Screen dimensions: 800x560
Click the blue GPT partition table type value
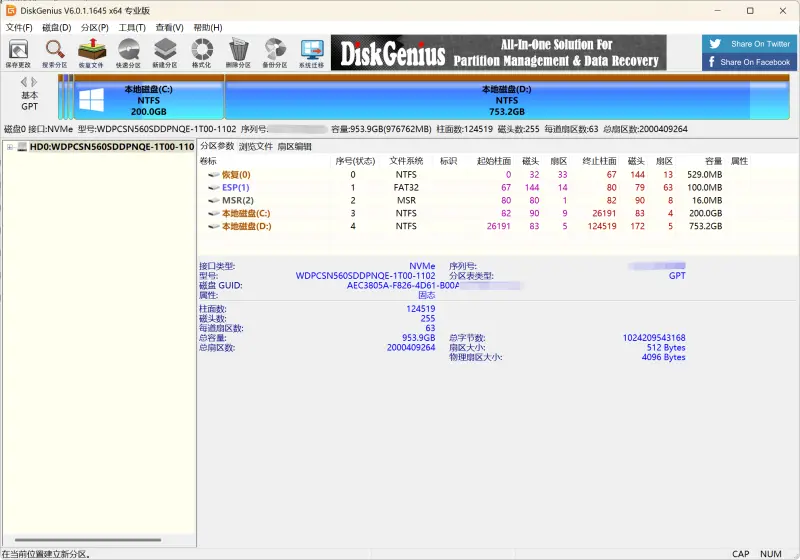point(677,275)
